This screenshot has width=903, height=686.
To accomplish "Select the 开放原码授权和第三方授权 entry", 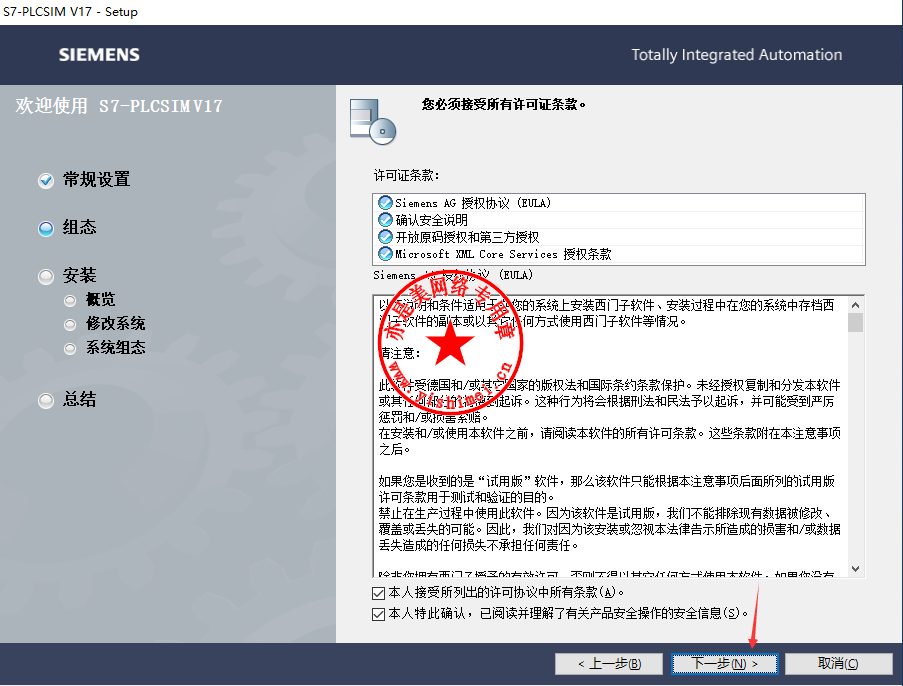I will click(619, 237).
